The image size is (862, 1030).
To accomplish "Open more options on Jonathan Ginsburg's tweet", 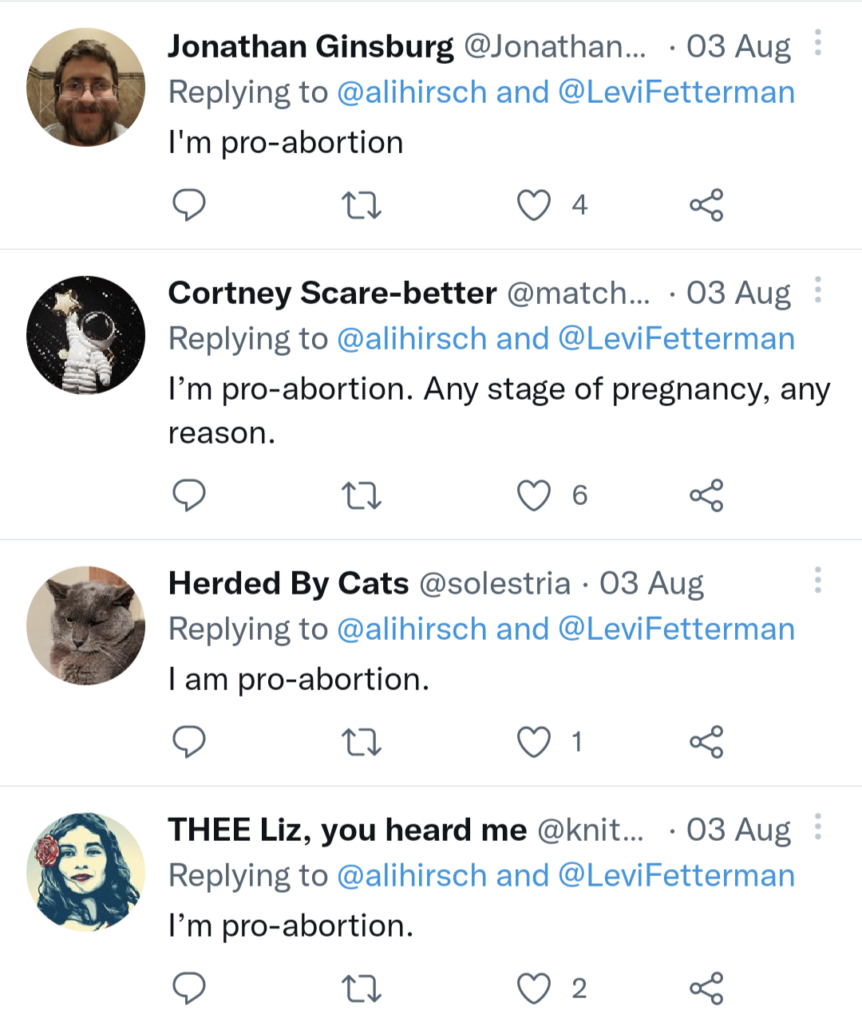I will coord(819,46).
